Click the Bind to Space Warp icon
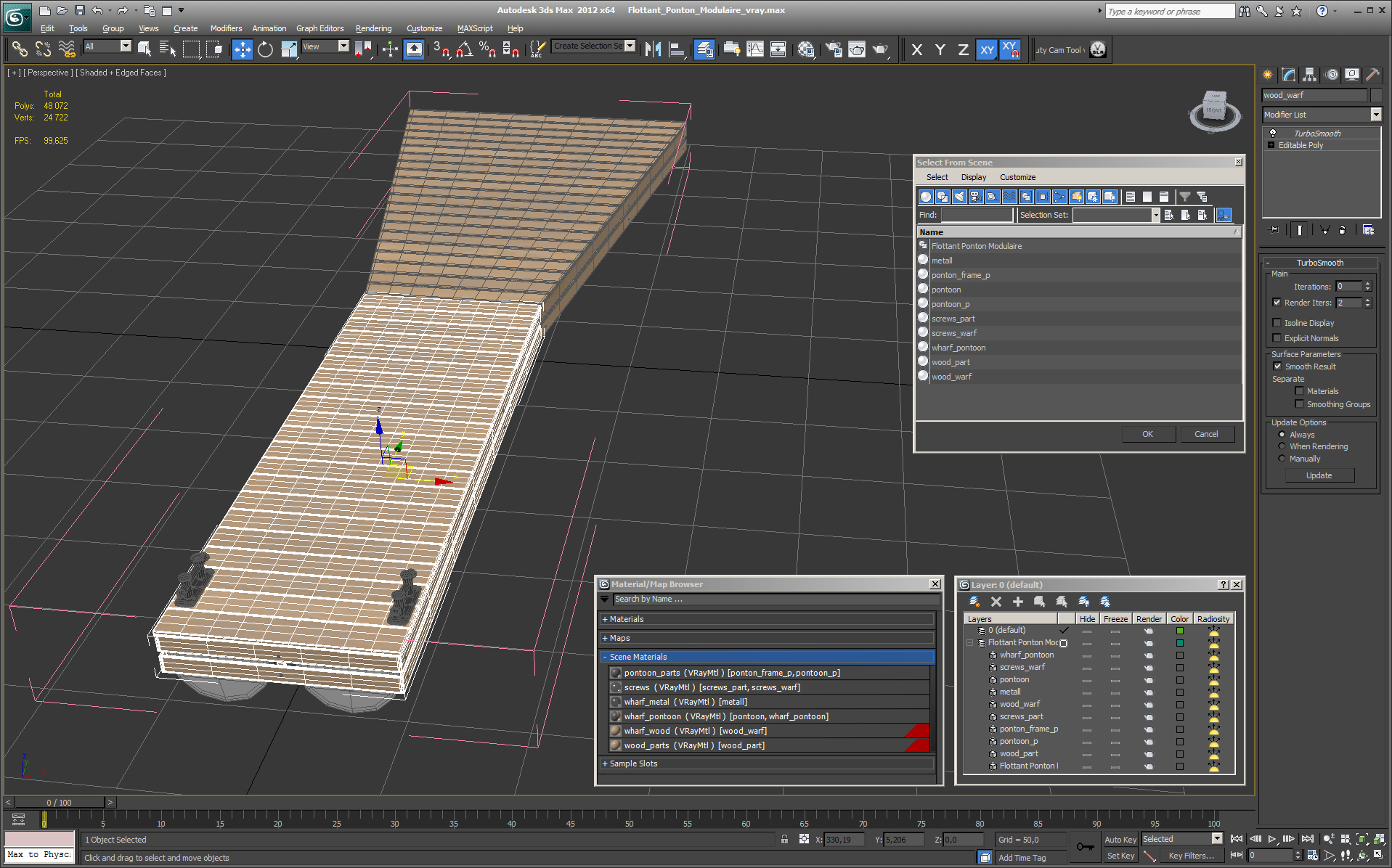The height and width of the screenshot is (868, 1392). click(x=66, y=49)
